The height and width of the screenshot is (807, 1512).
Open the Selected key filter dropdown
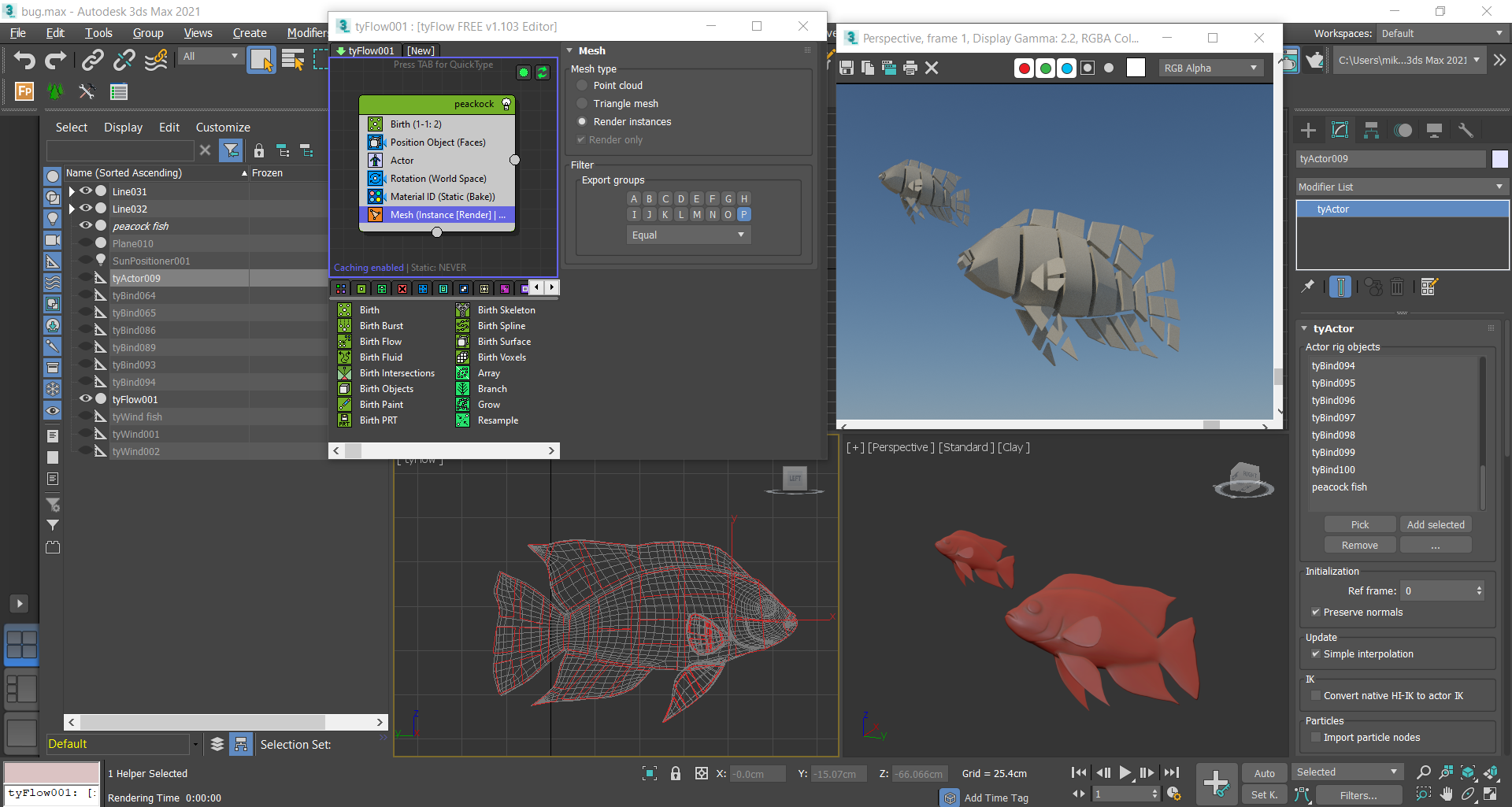pos(1347,772)
